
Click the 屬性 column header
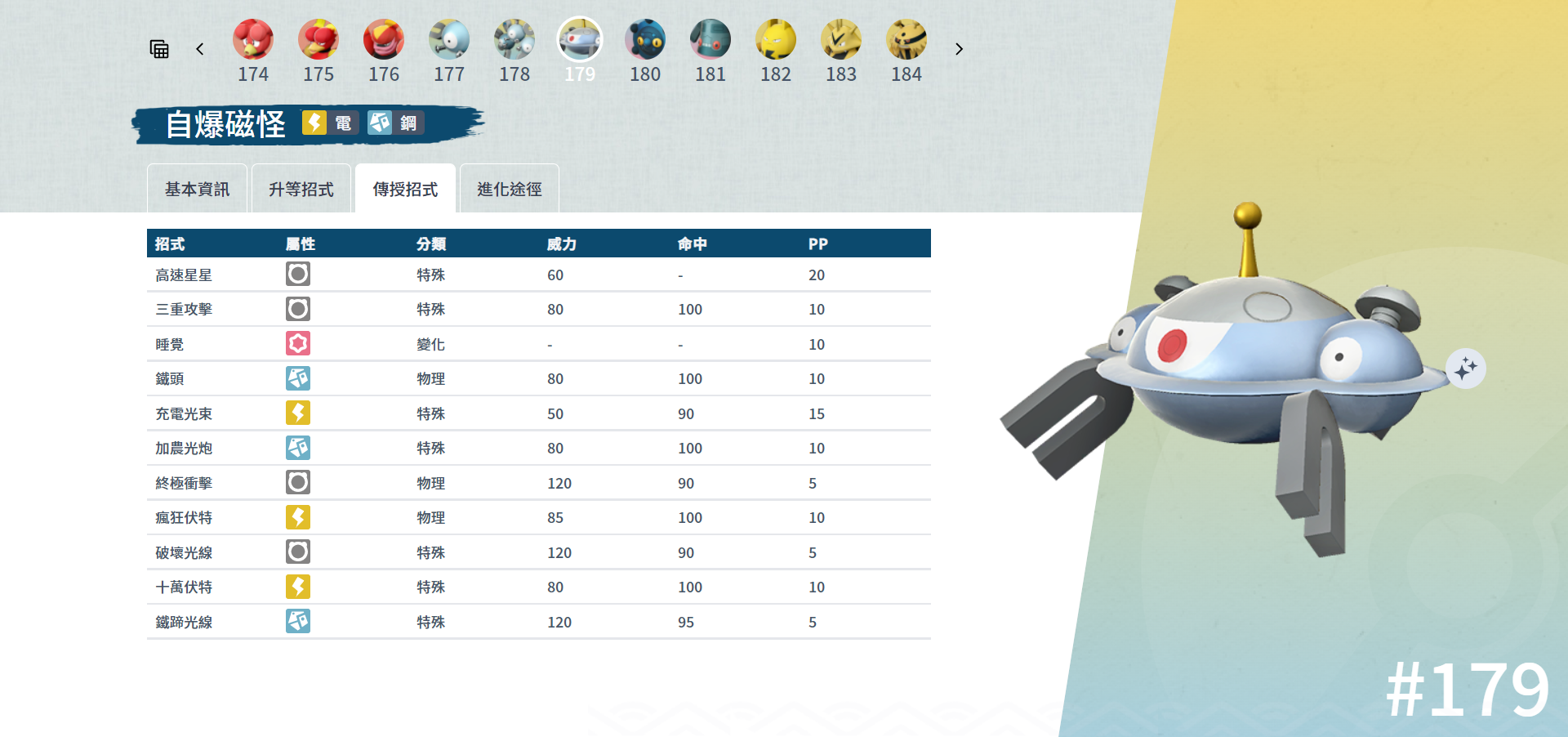point(301,243)
